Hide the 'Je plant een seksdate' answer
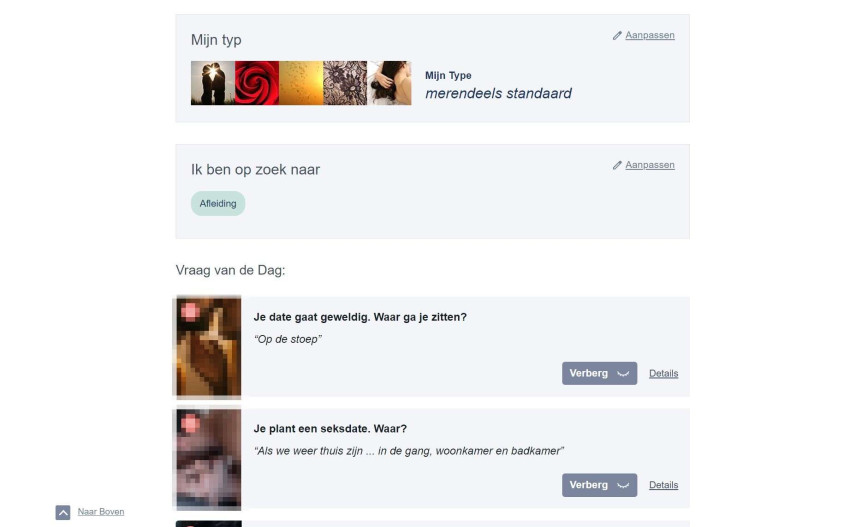The width and height of the screenshot is (850, 527). (x=599, y=485)
